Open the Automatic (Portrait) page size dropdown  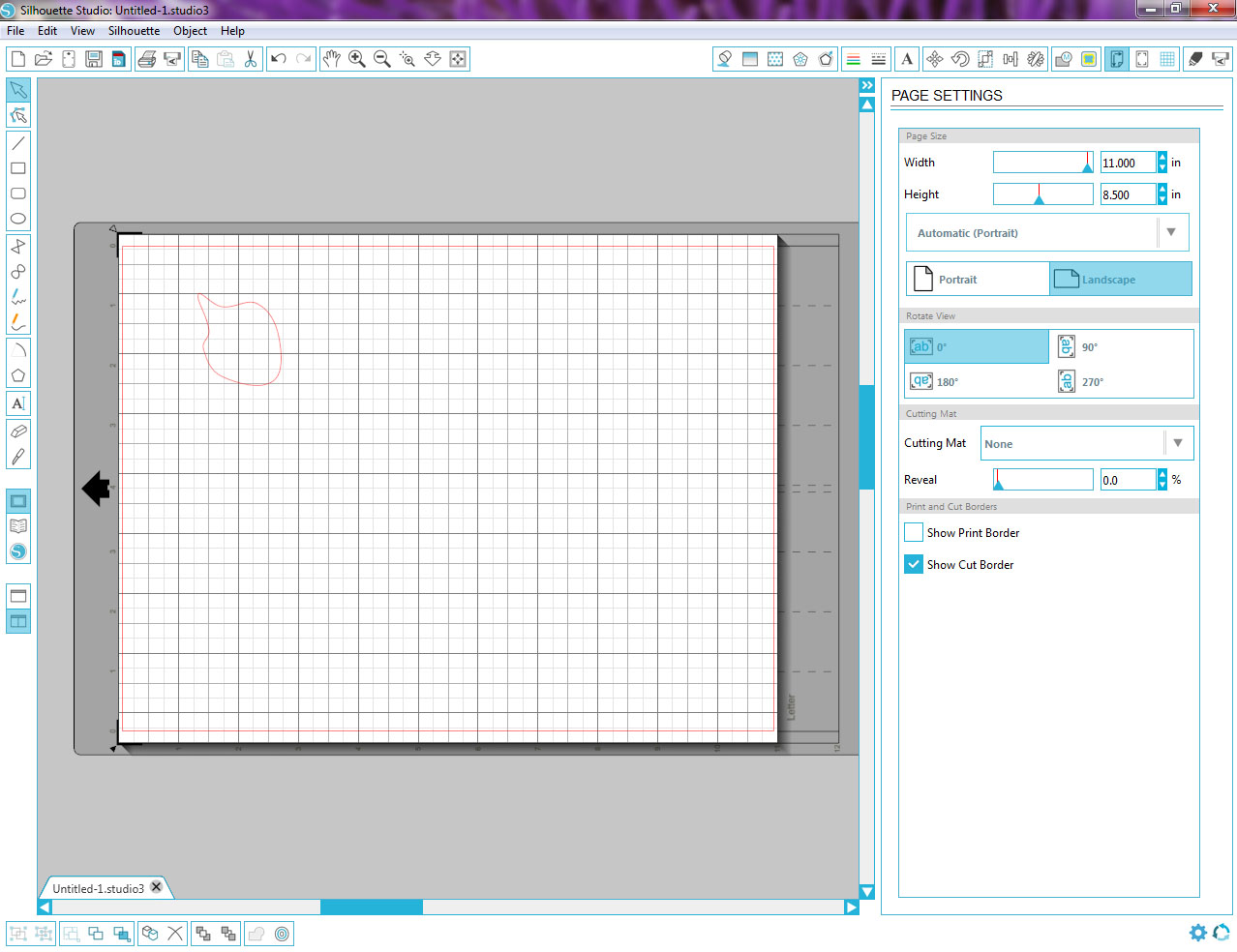pos(1047,233)
